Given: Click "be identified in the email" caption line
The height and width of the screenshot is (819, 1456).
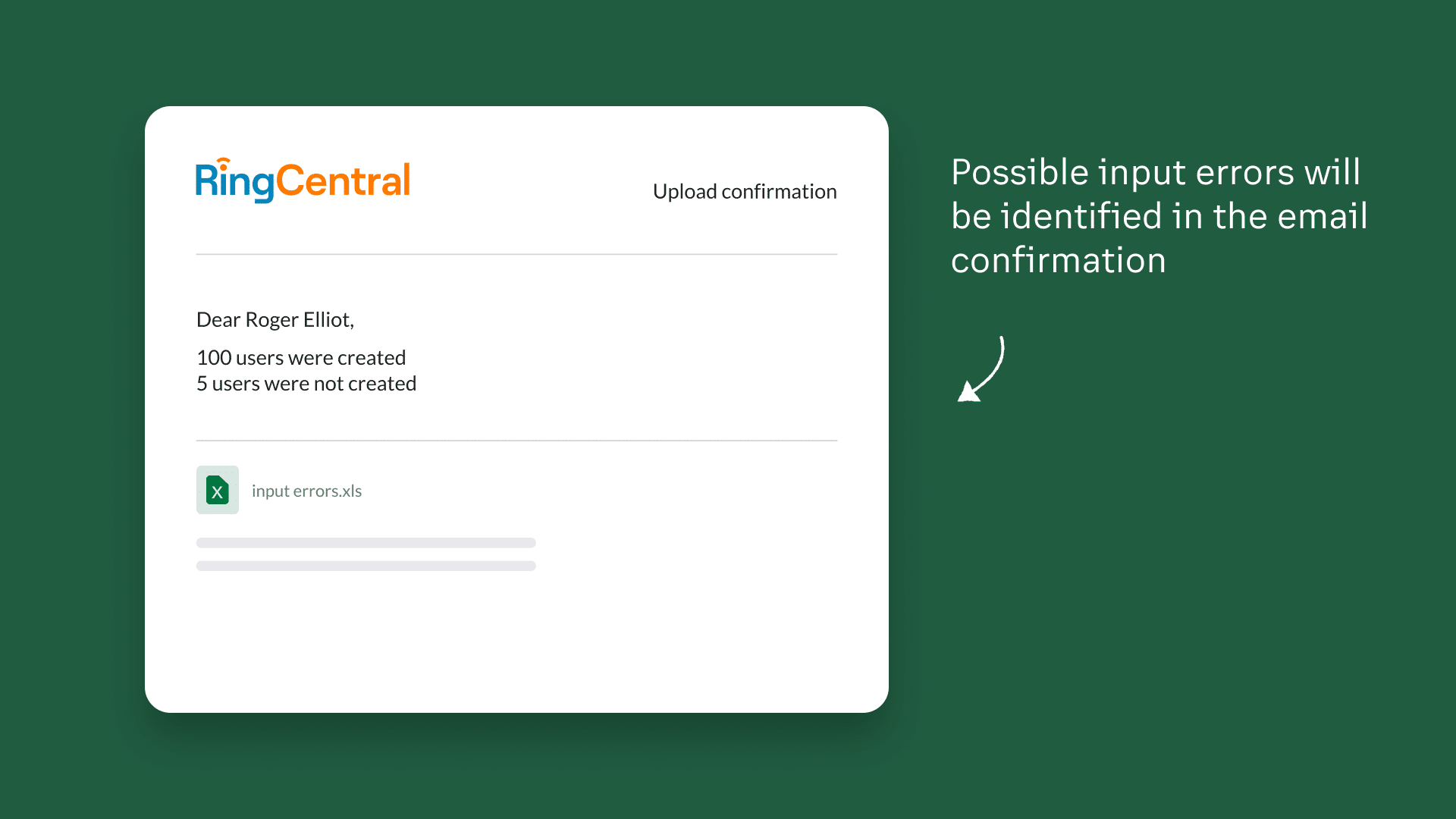Looking at the screenshot, I should pyautogui.click(x=1159, y=216).
